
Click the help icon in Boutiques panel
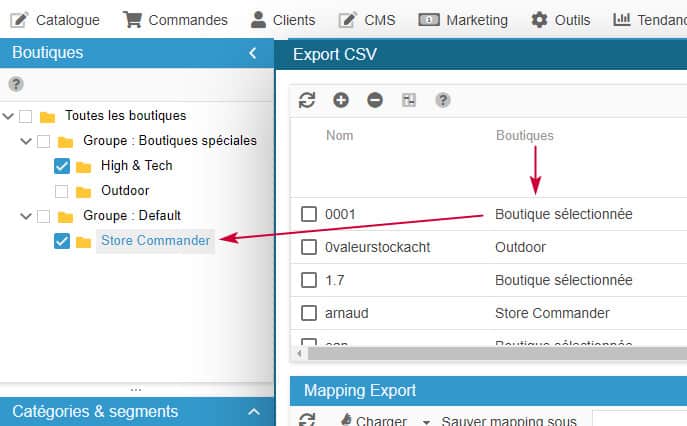pyautogui.click(x=16, y=85)
